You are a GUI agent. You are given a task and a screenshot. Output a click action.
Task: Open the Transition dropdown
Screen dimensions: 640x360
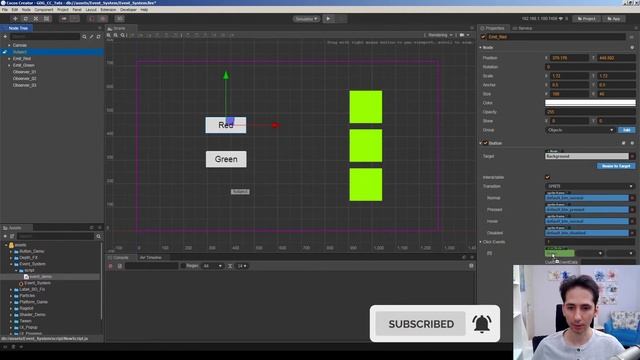point(590,186)
